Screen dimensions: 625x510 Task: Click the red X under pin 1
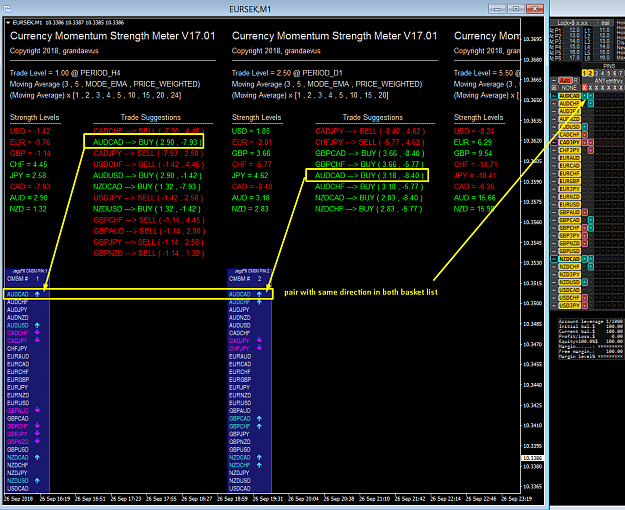pos(585,87)
